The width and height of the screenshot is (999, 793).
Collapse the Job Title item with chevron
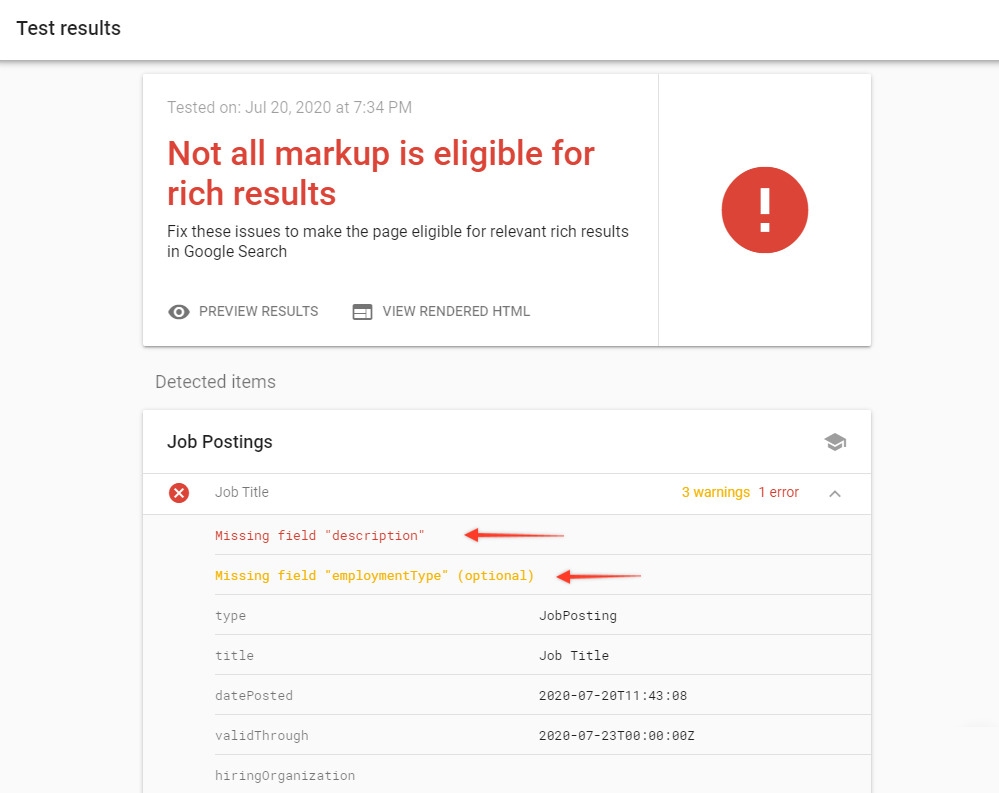click(x=835, y=493)
